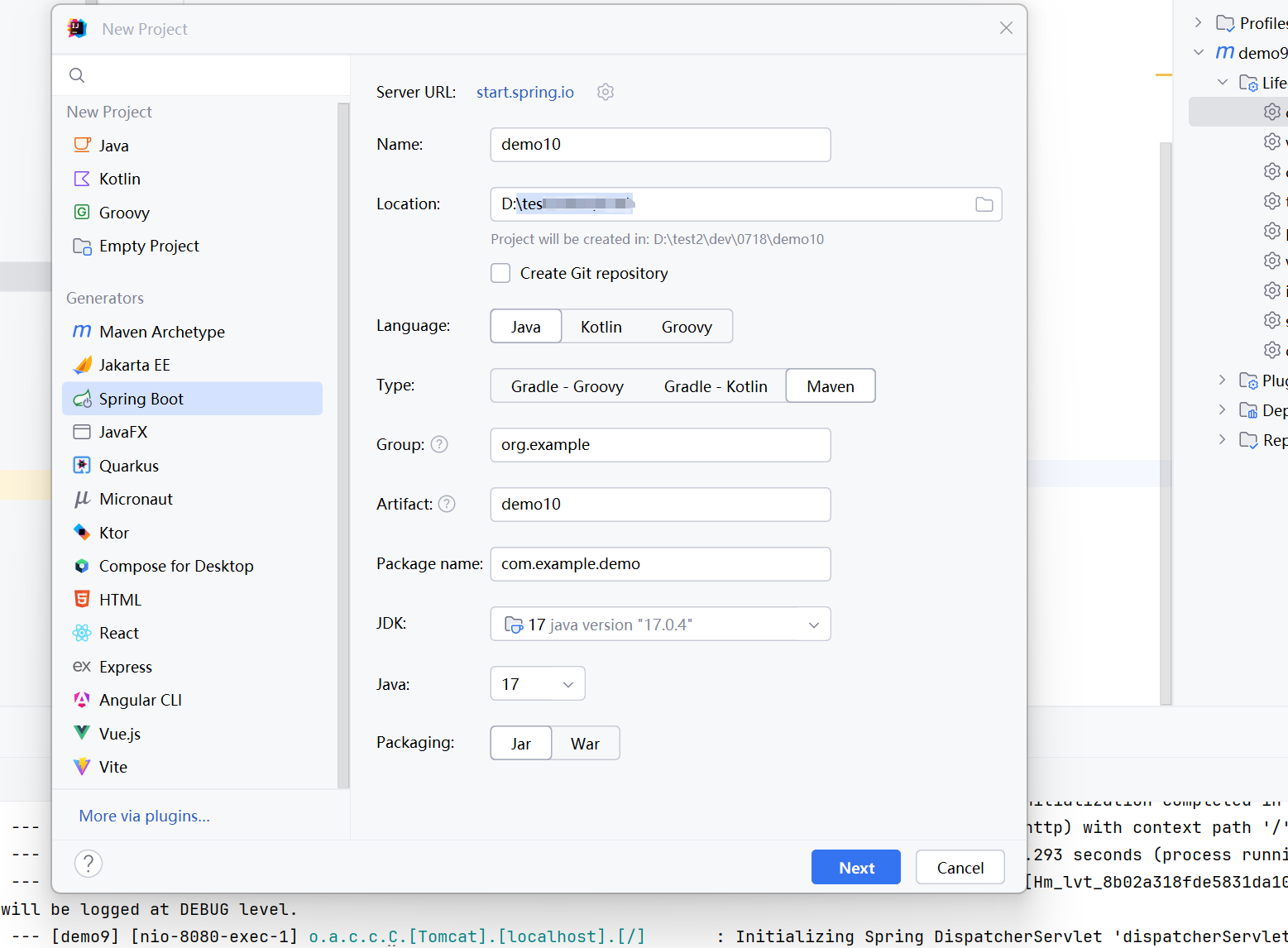Set Language to Kotlin
Viewport: 1288px width, 948px height.
(601, 326)
